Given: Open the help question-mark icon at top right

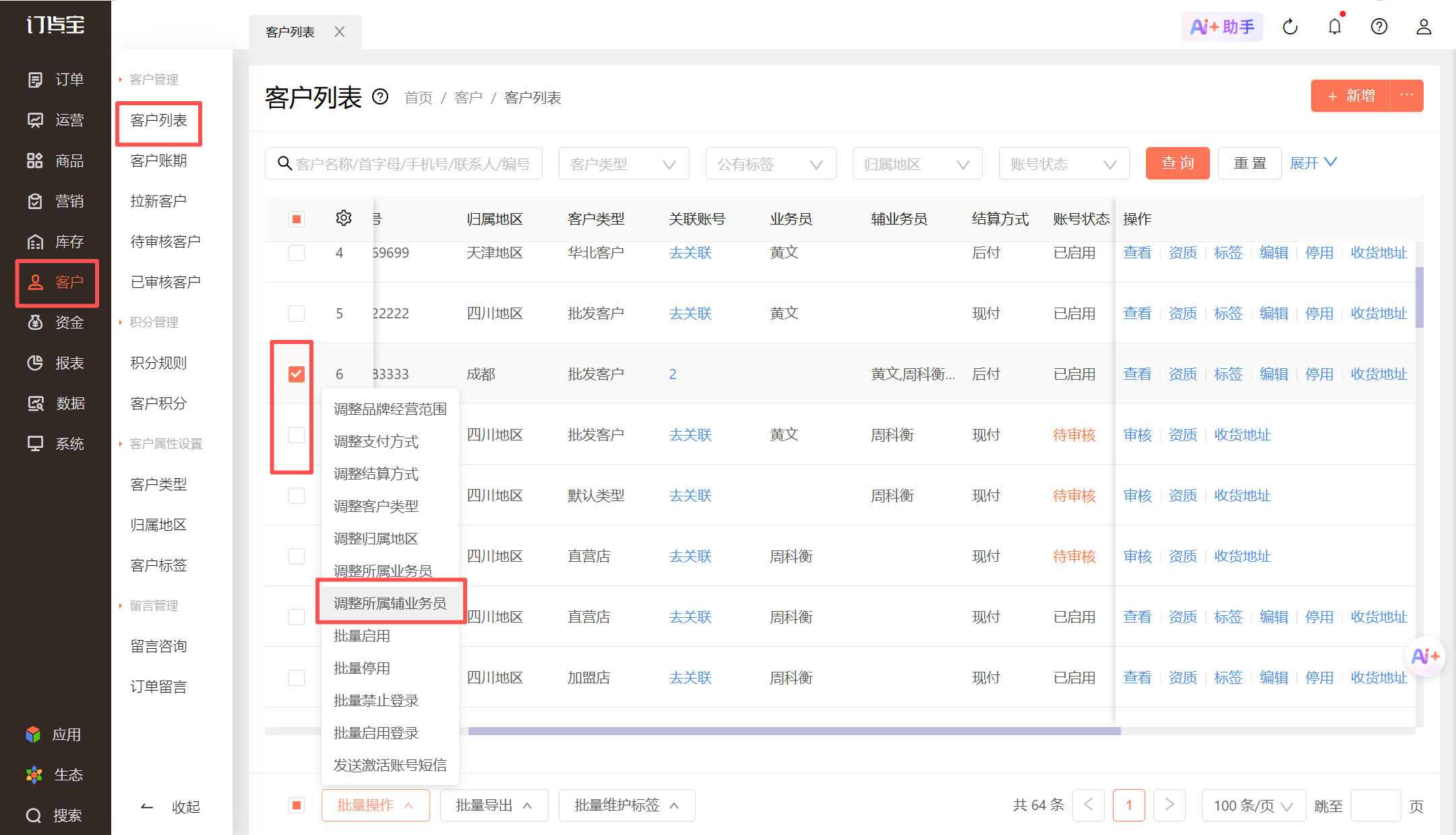Looking at the screenshot, I should pos(1379,27).
